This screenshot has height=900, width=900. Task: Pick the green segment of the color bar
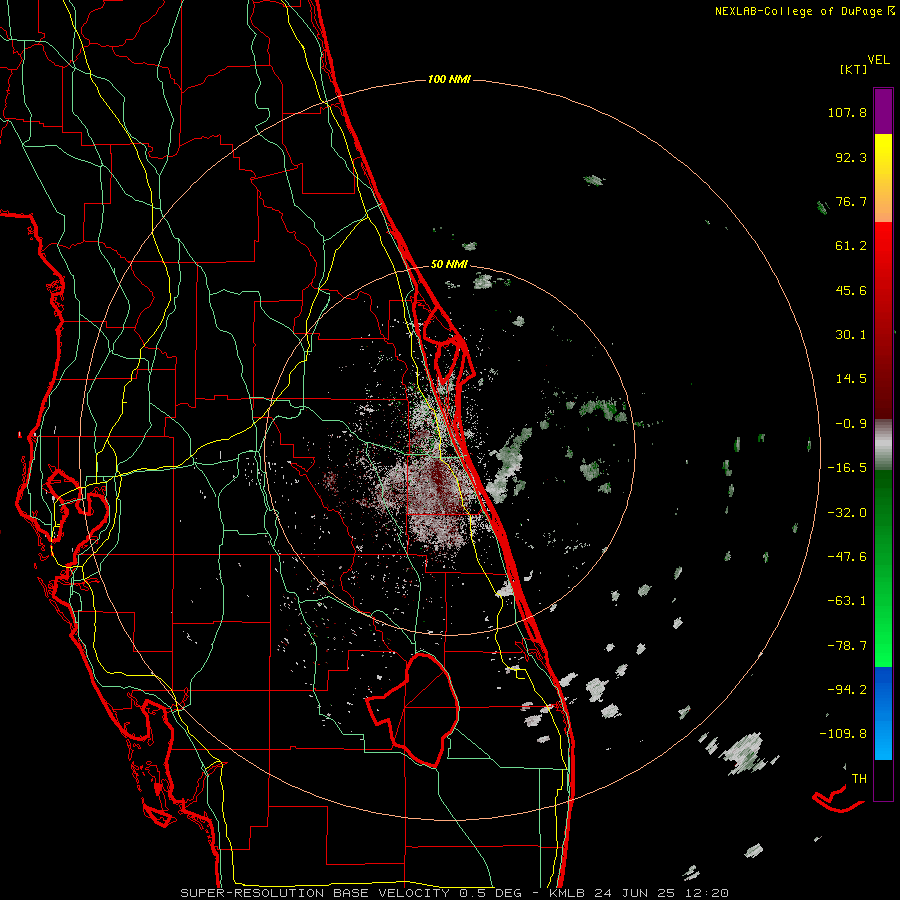883,568
